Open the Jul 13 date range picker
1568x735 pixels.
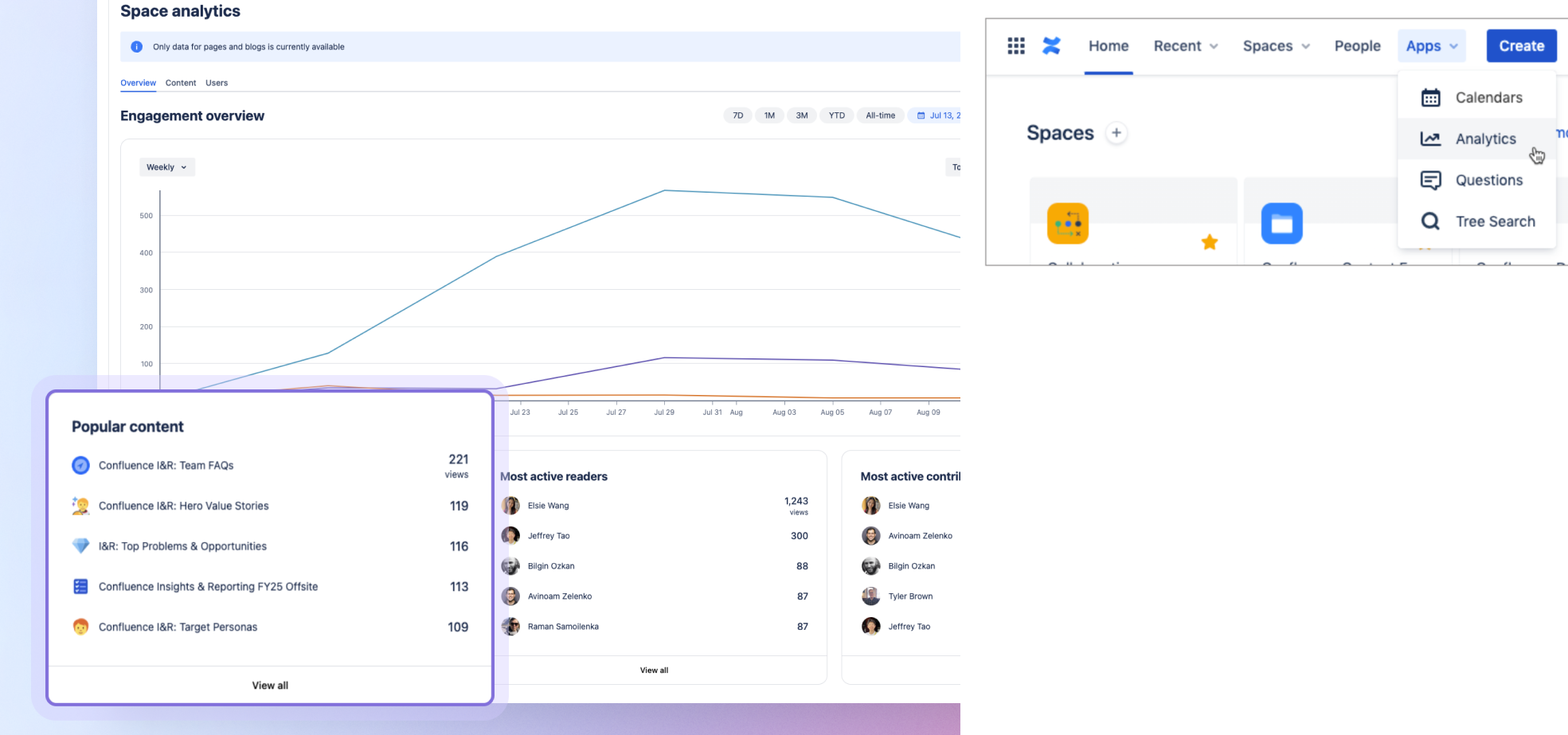tap(935, 115)
